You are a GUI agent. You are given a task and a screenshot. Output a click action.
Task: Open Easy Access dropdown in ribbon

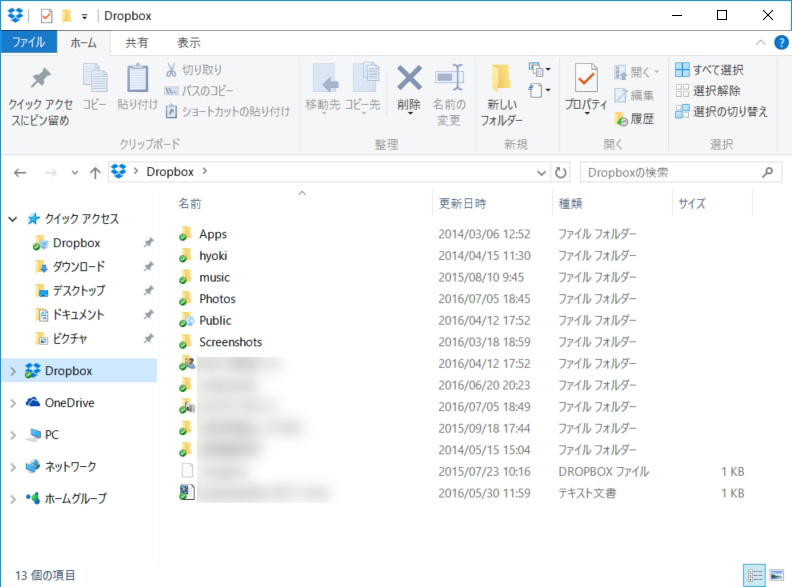(539, 90)
